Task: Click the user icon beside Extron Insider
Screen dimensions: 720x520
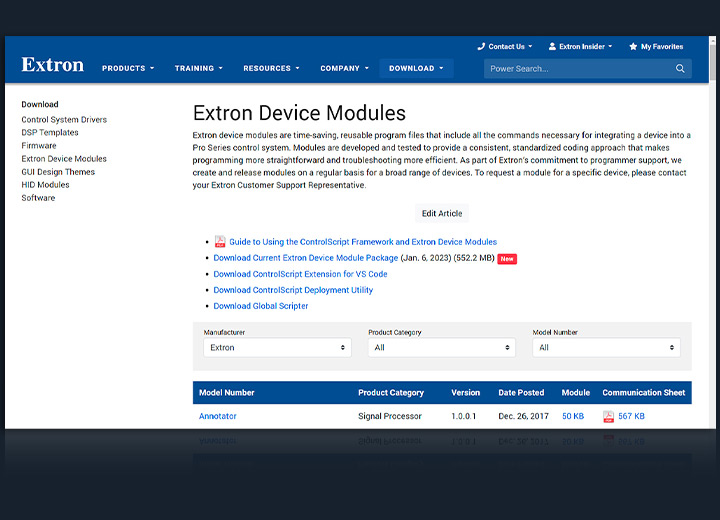Action: (552, 46)
